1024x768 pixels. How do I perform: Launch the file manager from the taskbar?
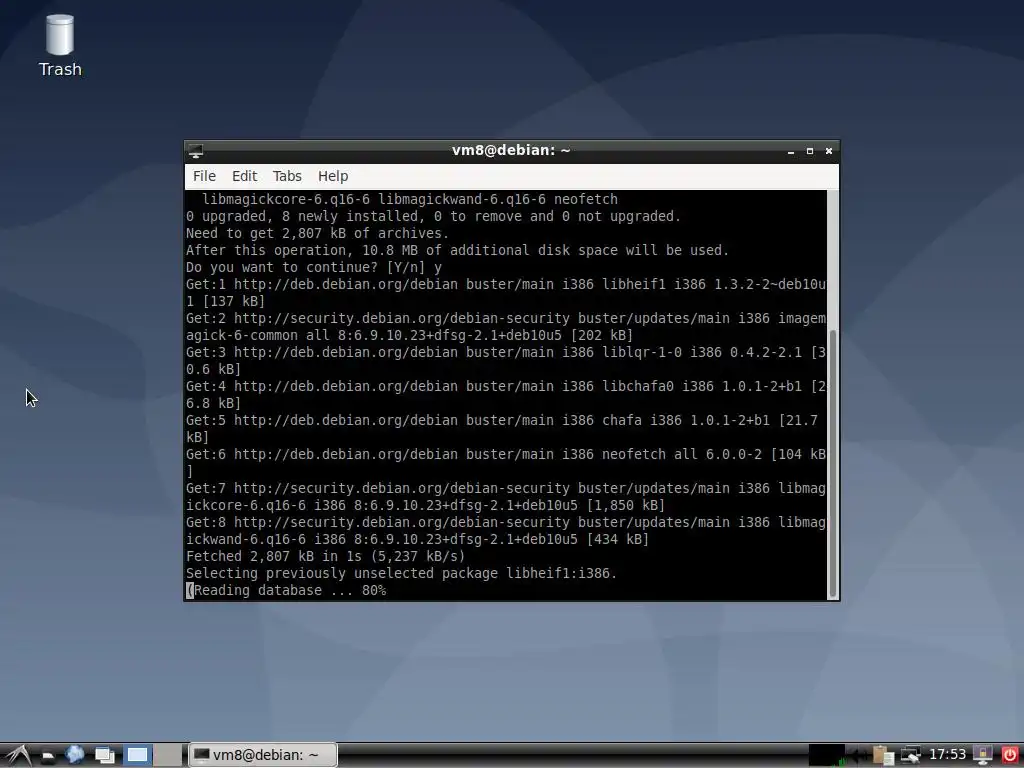pyautogui.click(x=48, y=756)
